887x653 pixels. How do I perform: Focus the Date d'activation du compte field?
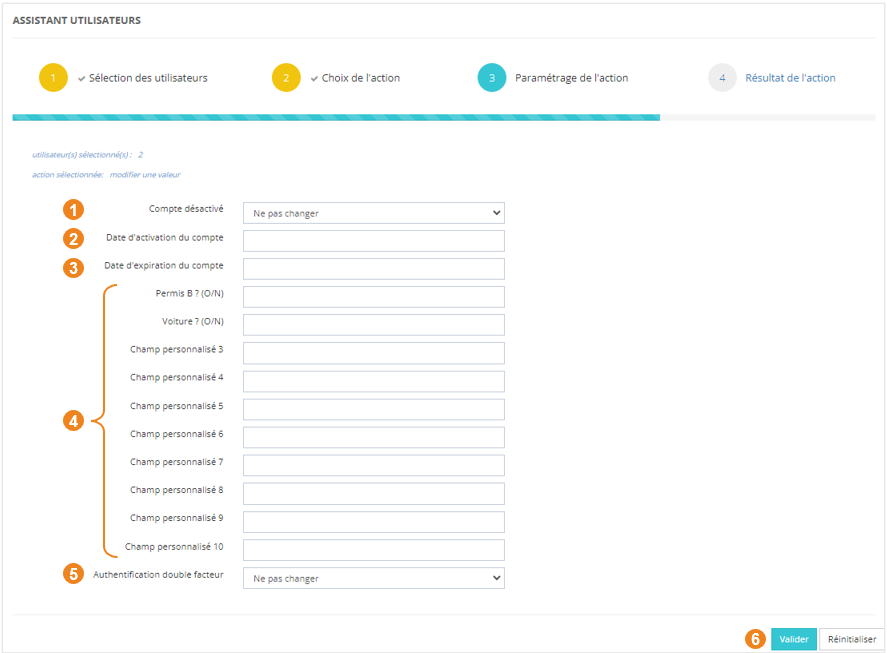373,241
